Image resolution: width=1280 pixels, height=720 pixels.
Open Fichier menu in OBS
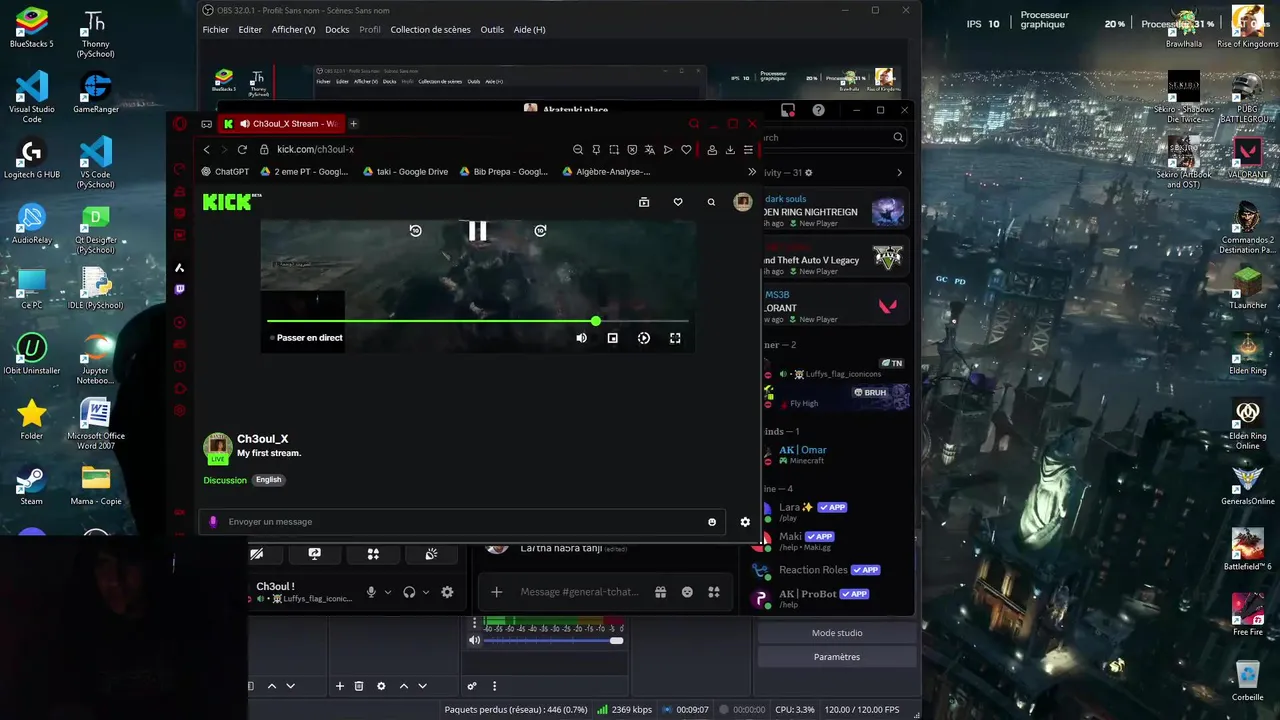point(215,30)
